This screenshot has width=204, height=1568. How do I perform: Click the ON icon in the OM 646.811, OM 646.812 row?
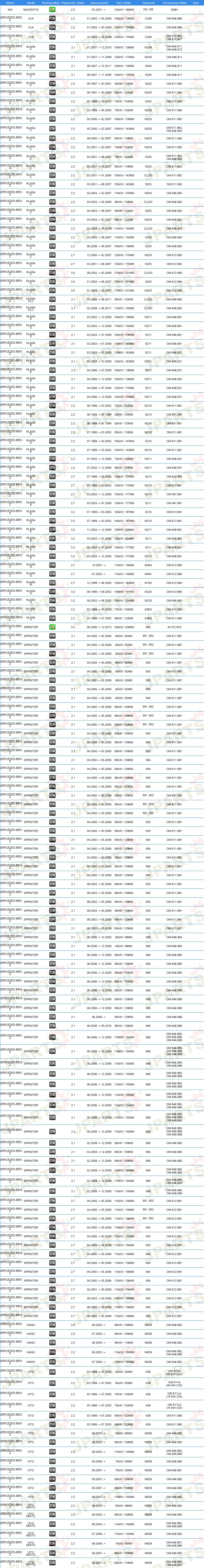(52, 47)
